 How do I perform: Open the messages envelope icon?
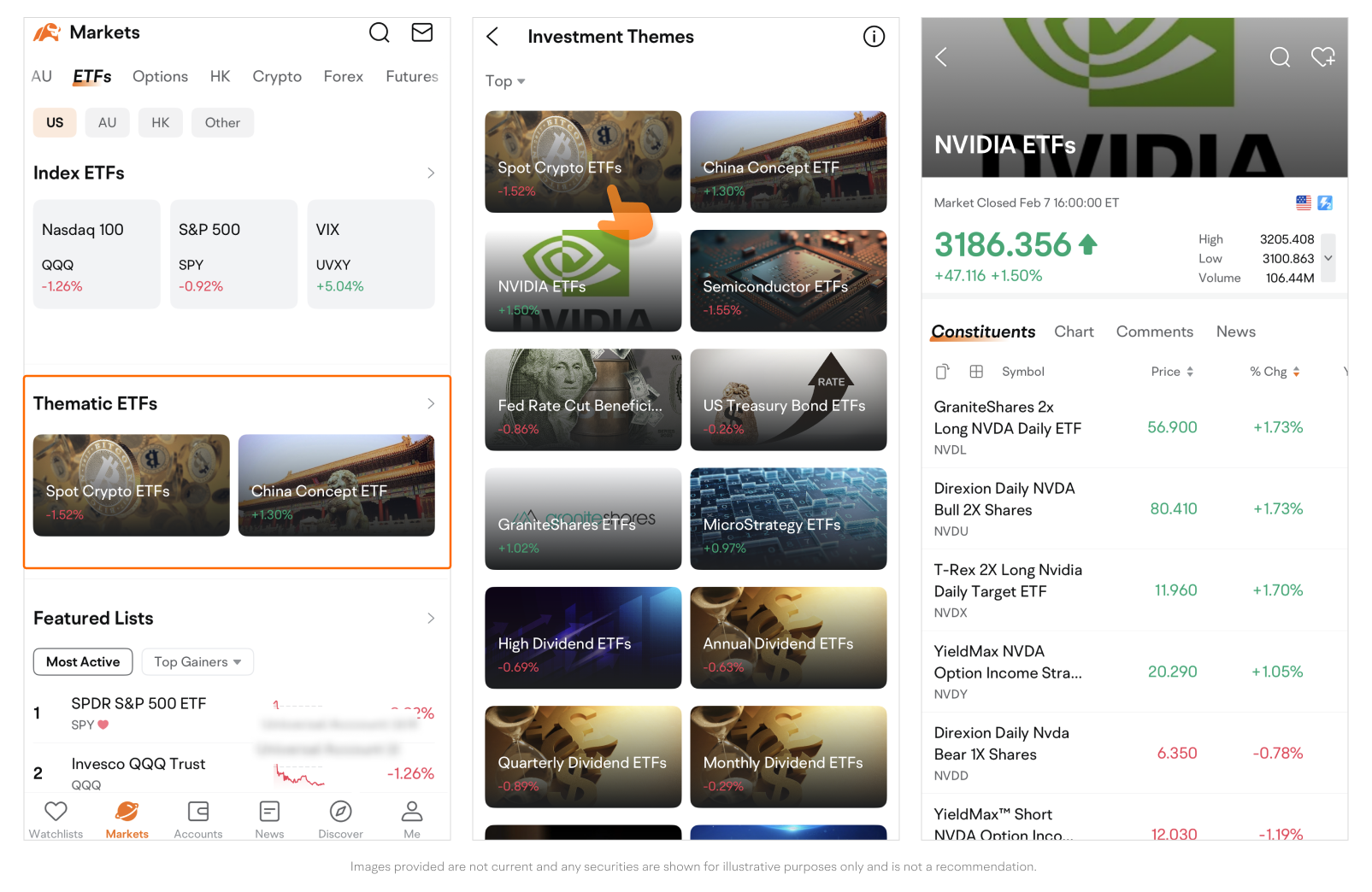(421, 33)
